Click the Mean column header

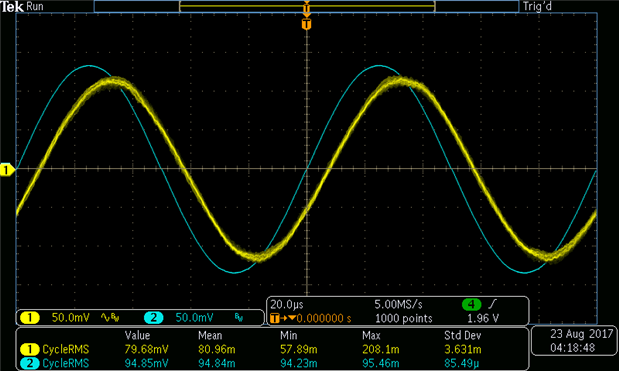click(x=210, y=335)
